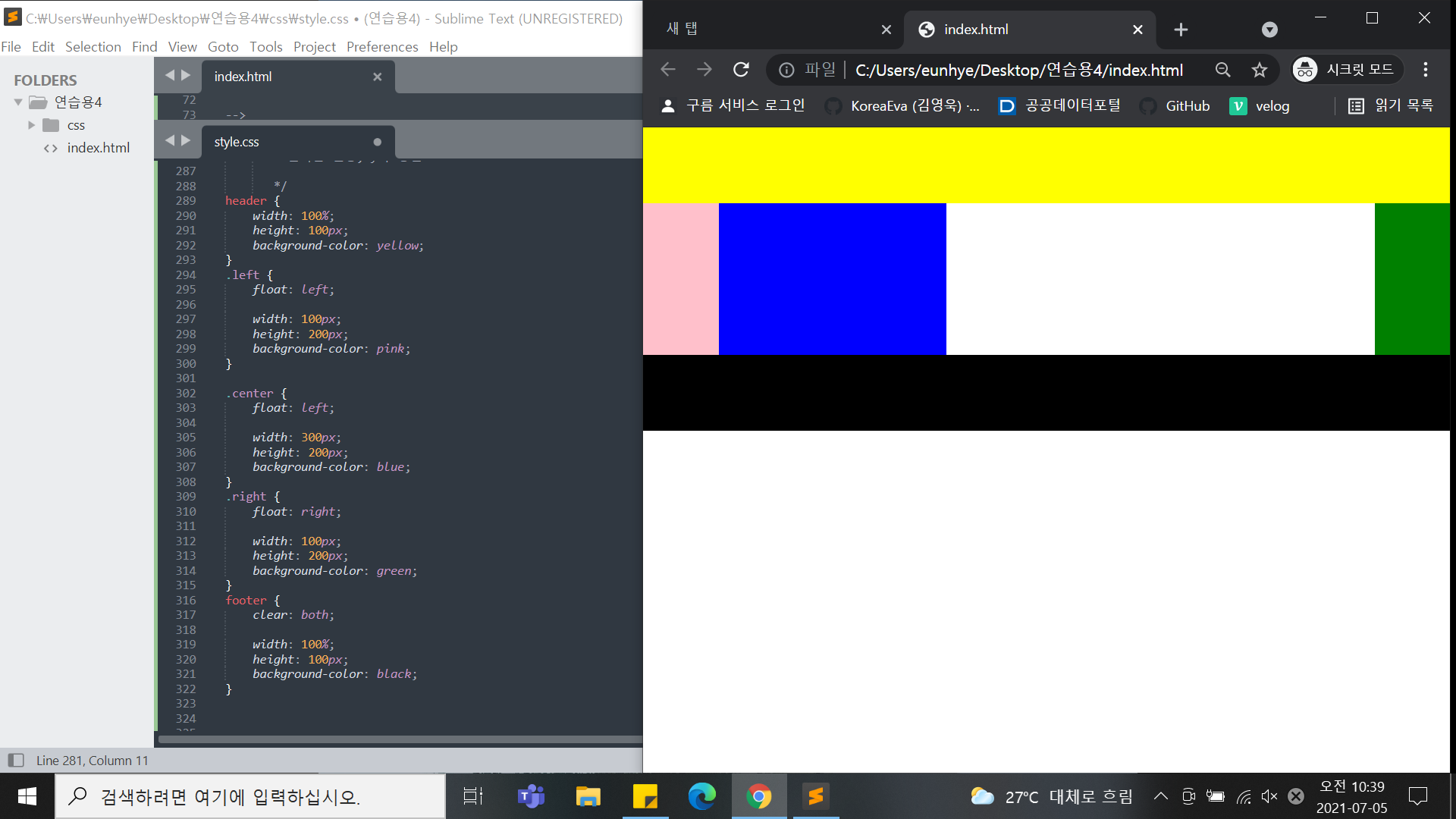Reload the page in Chrome
The image size is (1456, 819).
click(741, 70)
